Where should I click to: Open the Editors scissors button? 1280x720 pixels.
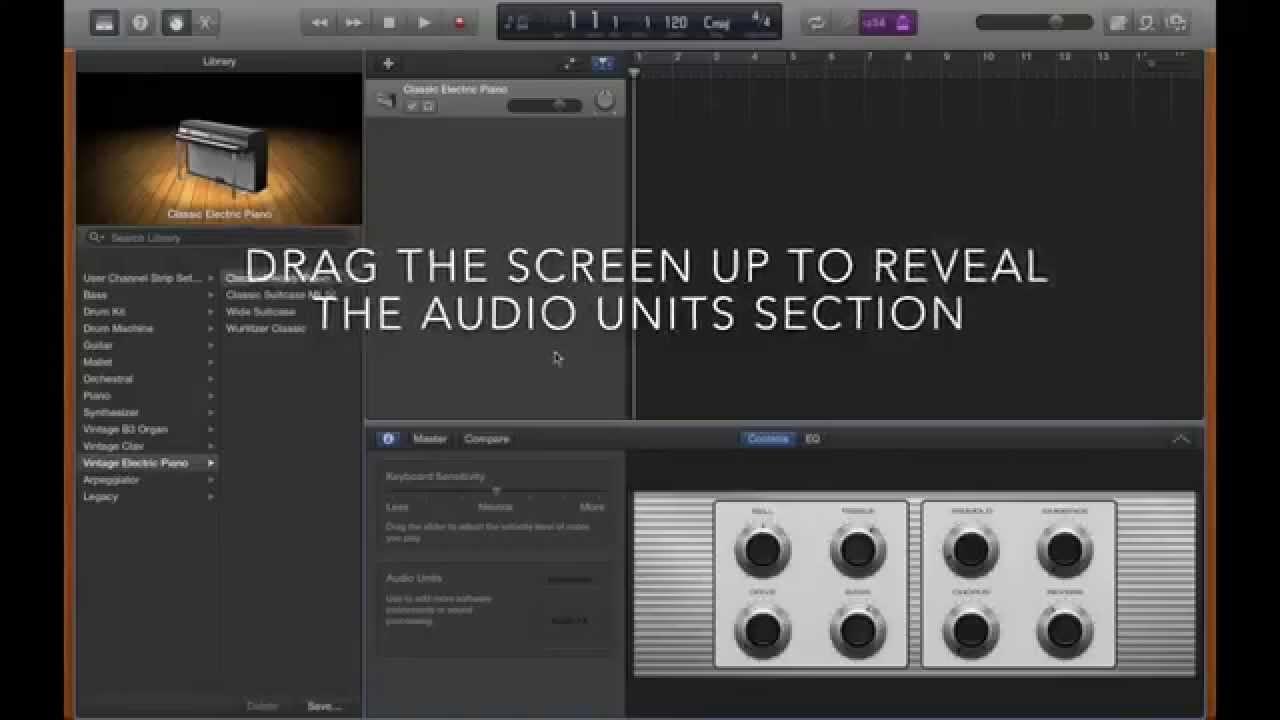click(206, 23)
